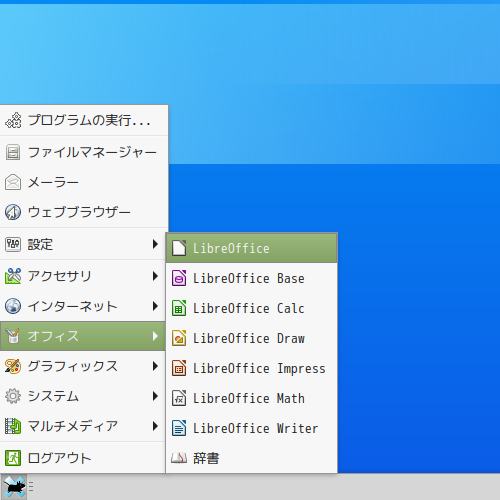The image size is (500, 500).
Task: Select the highlighted LibreOffice label
Action: (231, 249)
